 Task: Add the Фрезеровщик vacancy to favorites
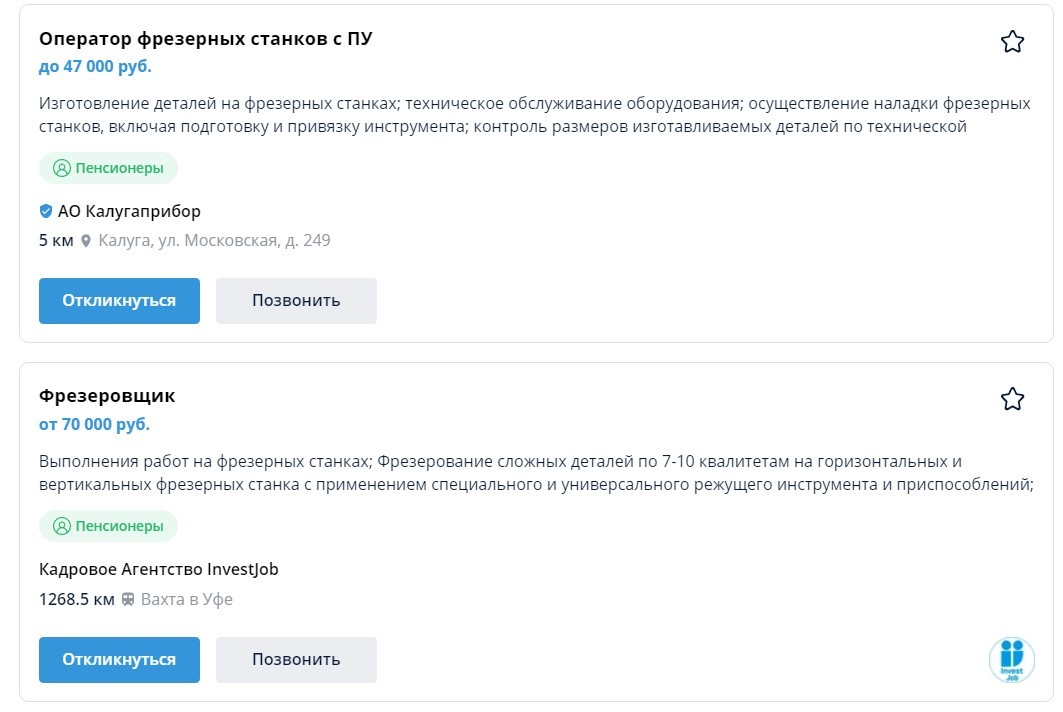pyautogui.click(x=1012, y=400)
